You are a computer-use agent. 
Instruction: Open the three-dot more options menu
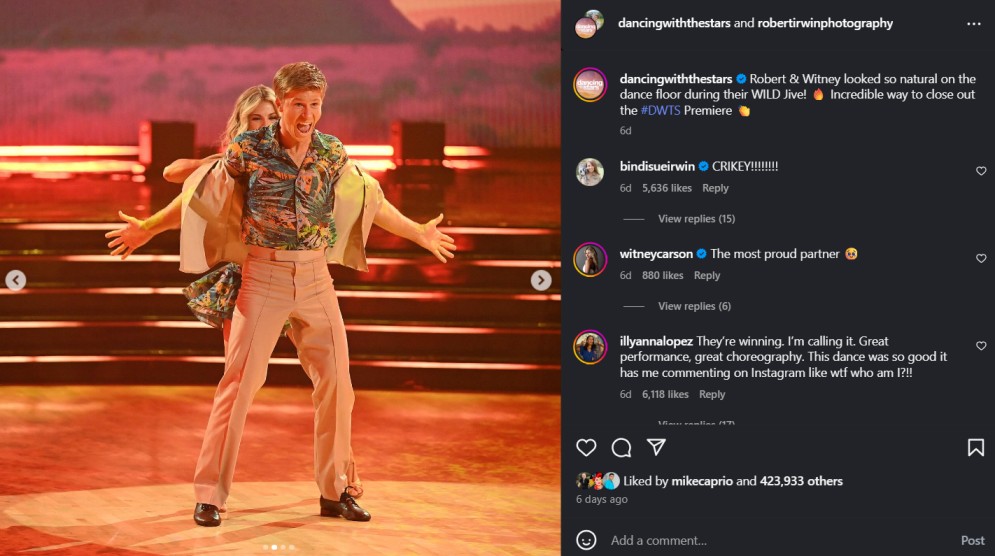[x=973, y=23]
